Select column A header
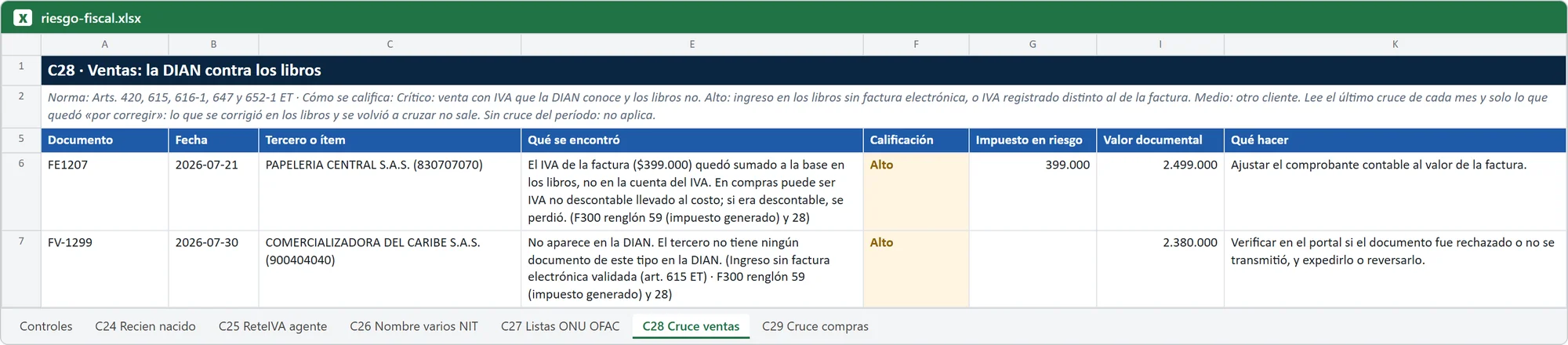Image resolution: width=1568 pixels, height=345 pixels. [105, 45]
